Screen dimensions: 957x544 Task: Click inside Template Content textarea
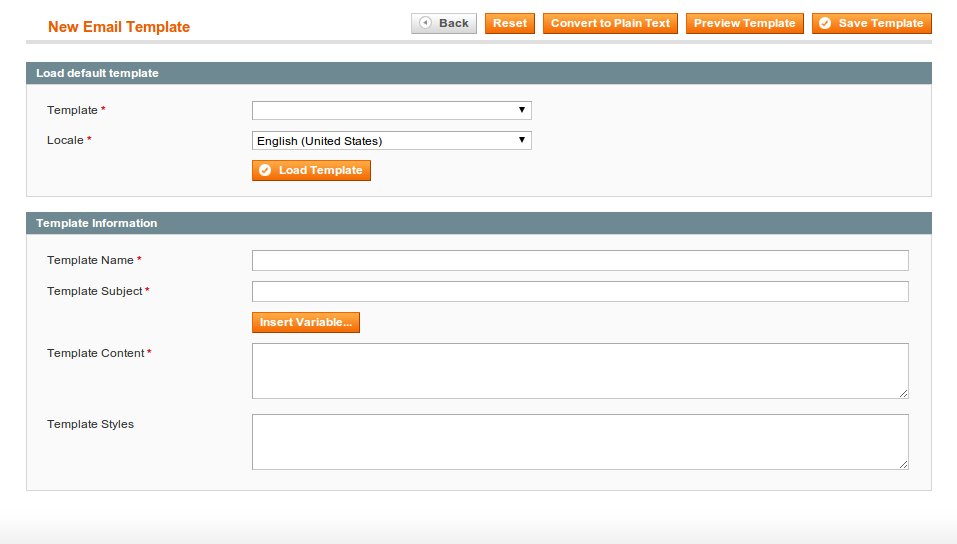click(x=580, y=371)
